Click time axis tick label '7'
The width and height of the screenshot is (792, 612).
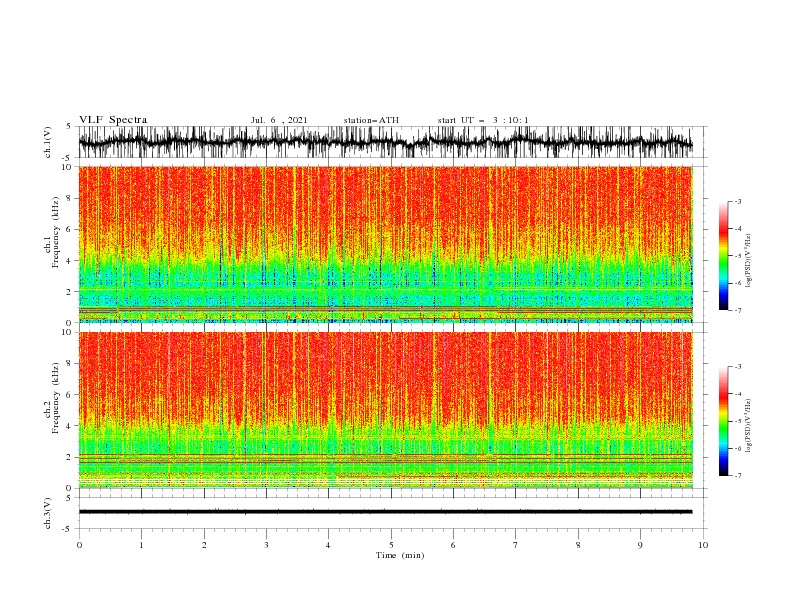click(516, 545)
